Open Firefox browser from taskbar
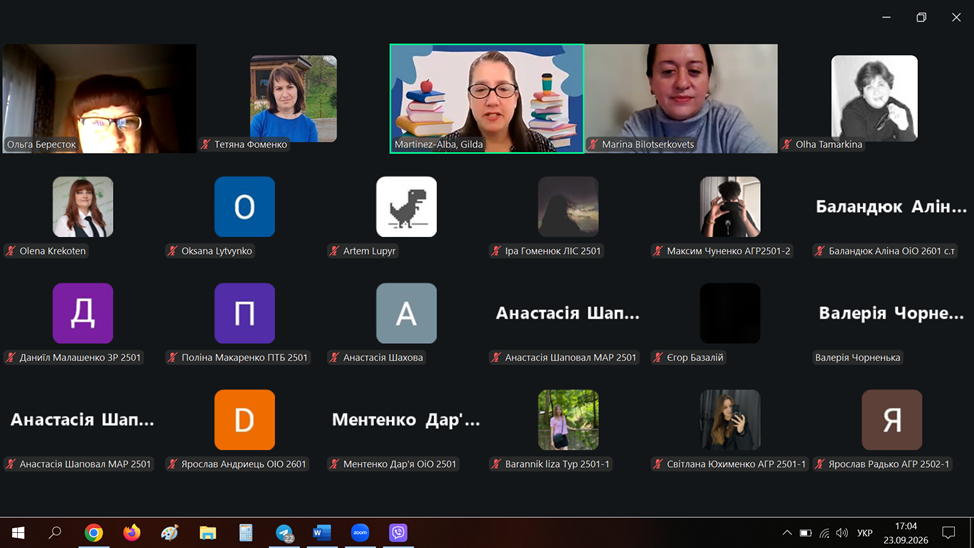This screenshot has width=974, height=548. (132, 532)
